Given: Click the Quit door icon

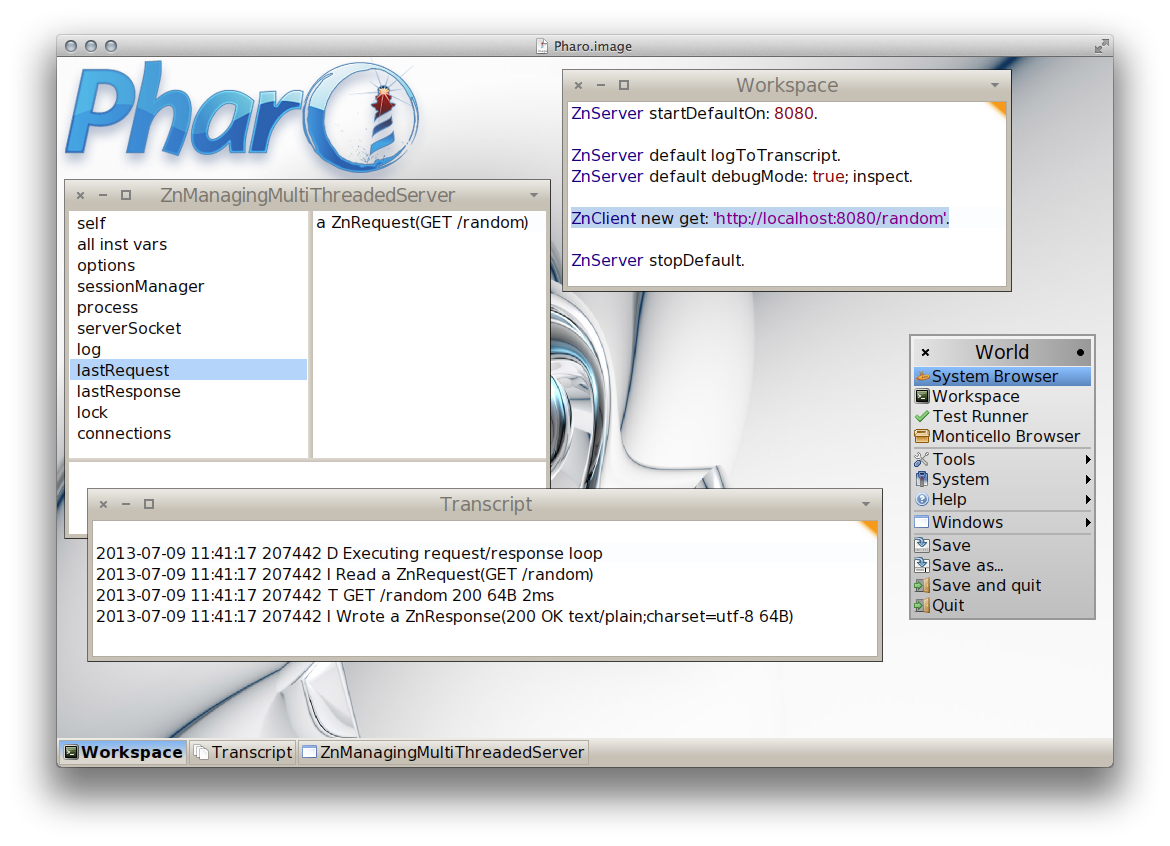Looking at the screenshot, I should click(922, 606).
